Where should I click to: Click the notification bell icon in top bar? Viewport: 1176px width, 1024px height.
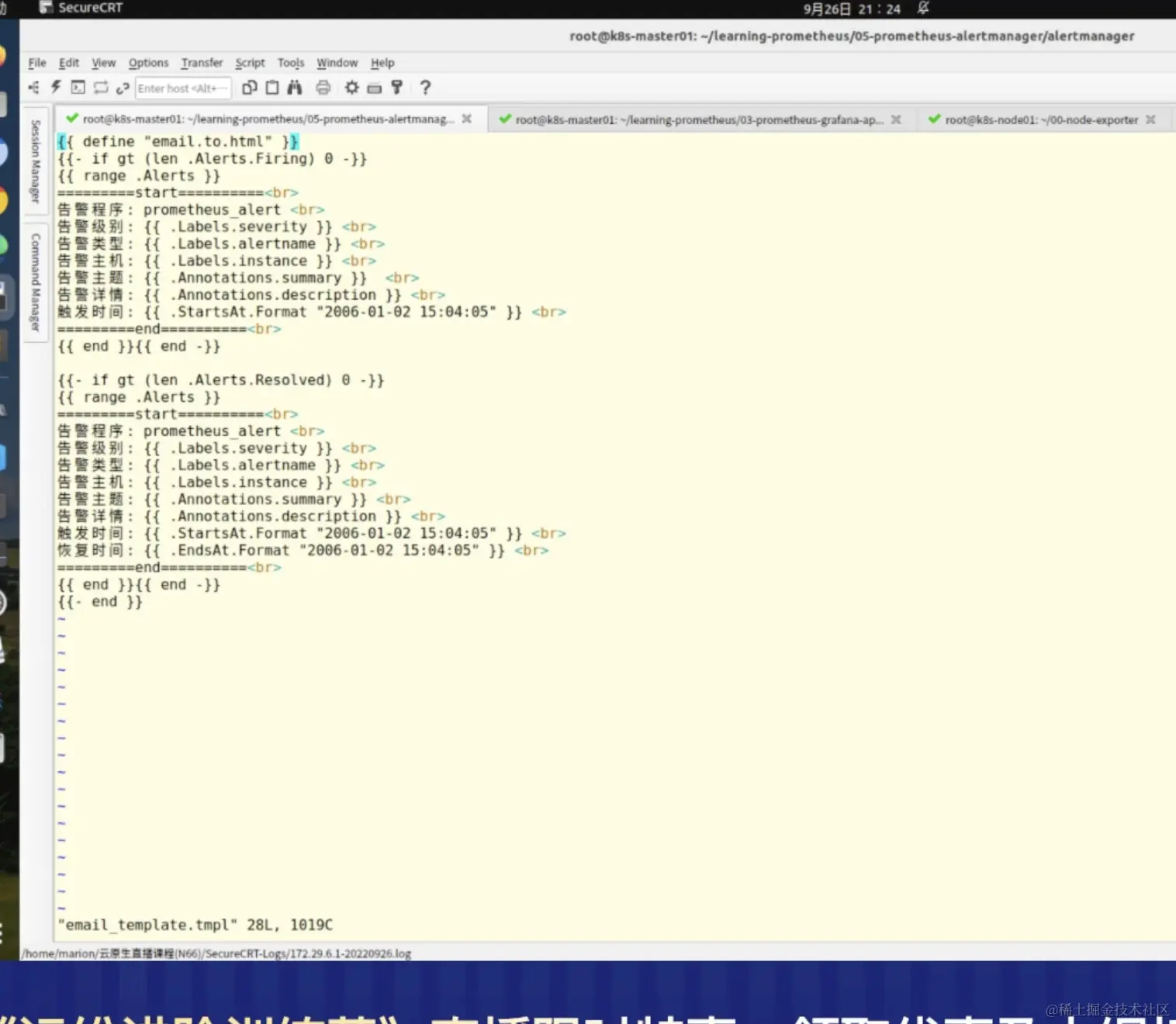(x=923, y=9)
